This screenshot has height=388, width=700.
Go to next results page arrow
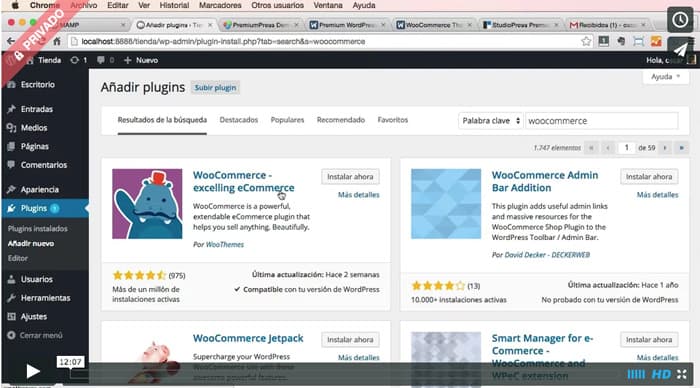(x=665, y=148)
